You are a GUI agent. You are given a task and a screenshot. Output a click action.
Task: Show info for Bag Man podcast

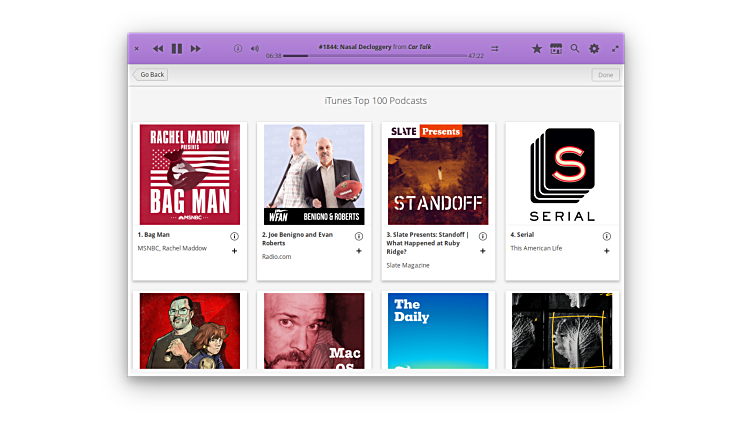tap(234, 236)
